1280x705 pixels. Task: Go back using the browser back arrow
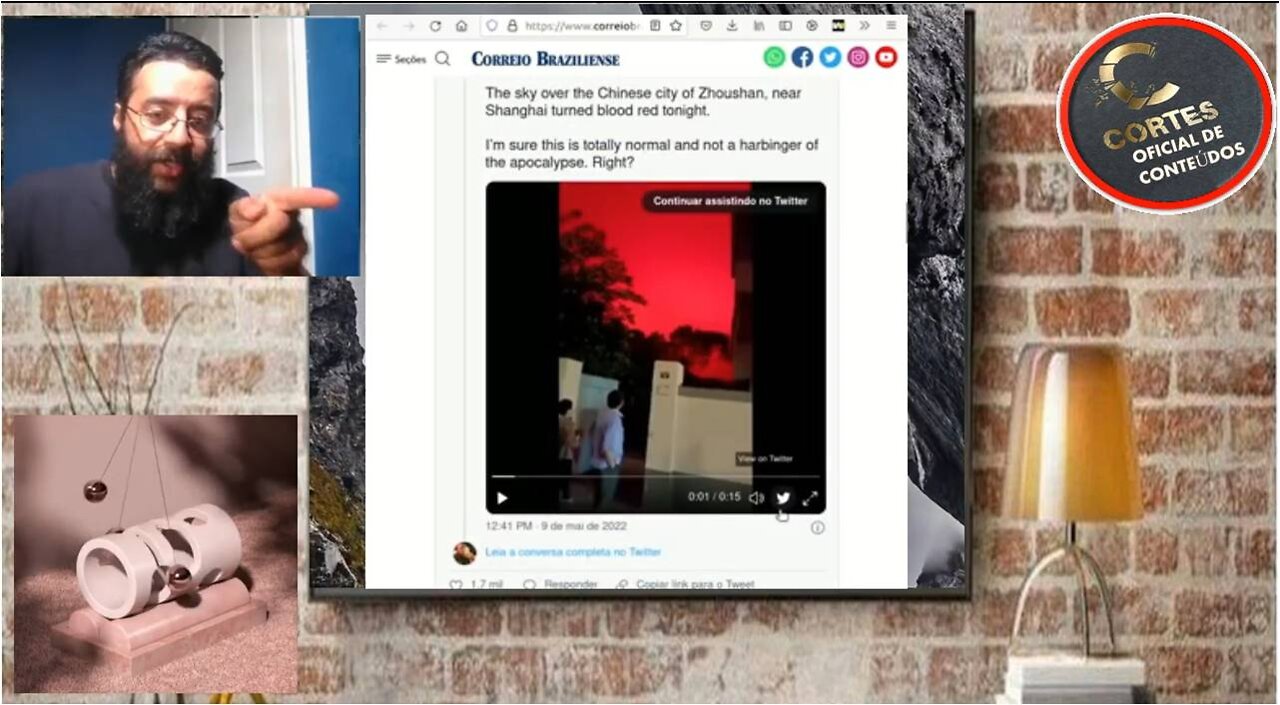tap(381, 26)
